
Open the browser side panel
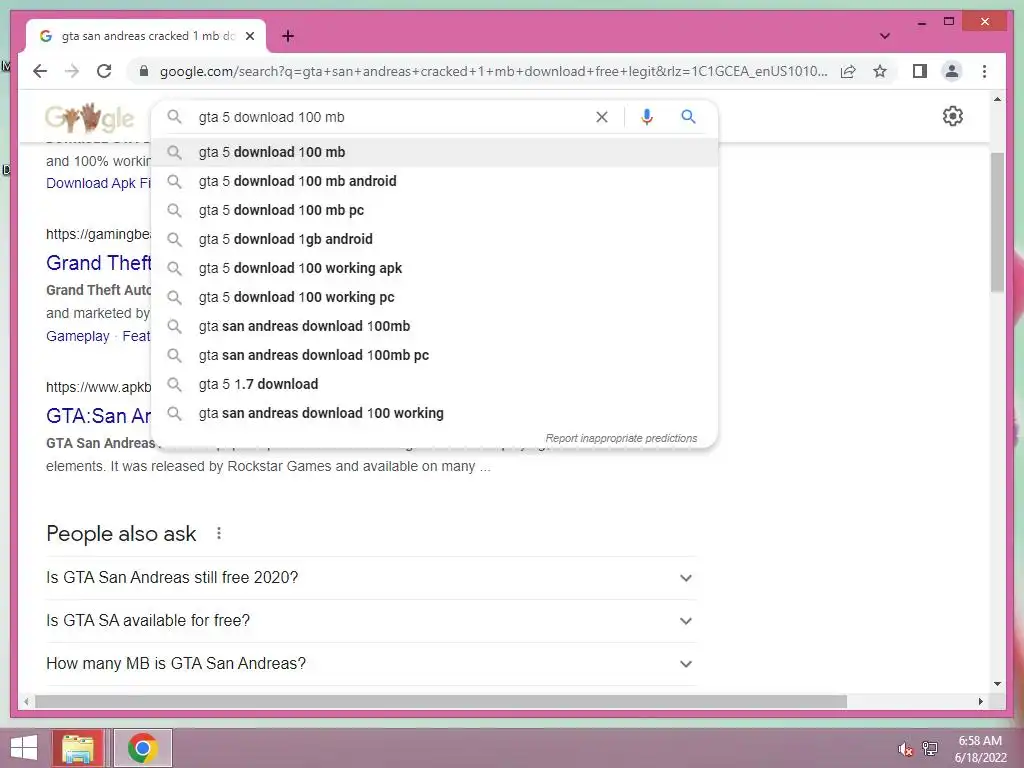[x=920, y=71]
